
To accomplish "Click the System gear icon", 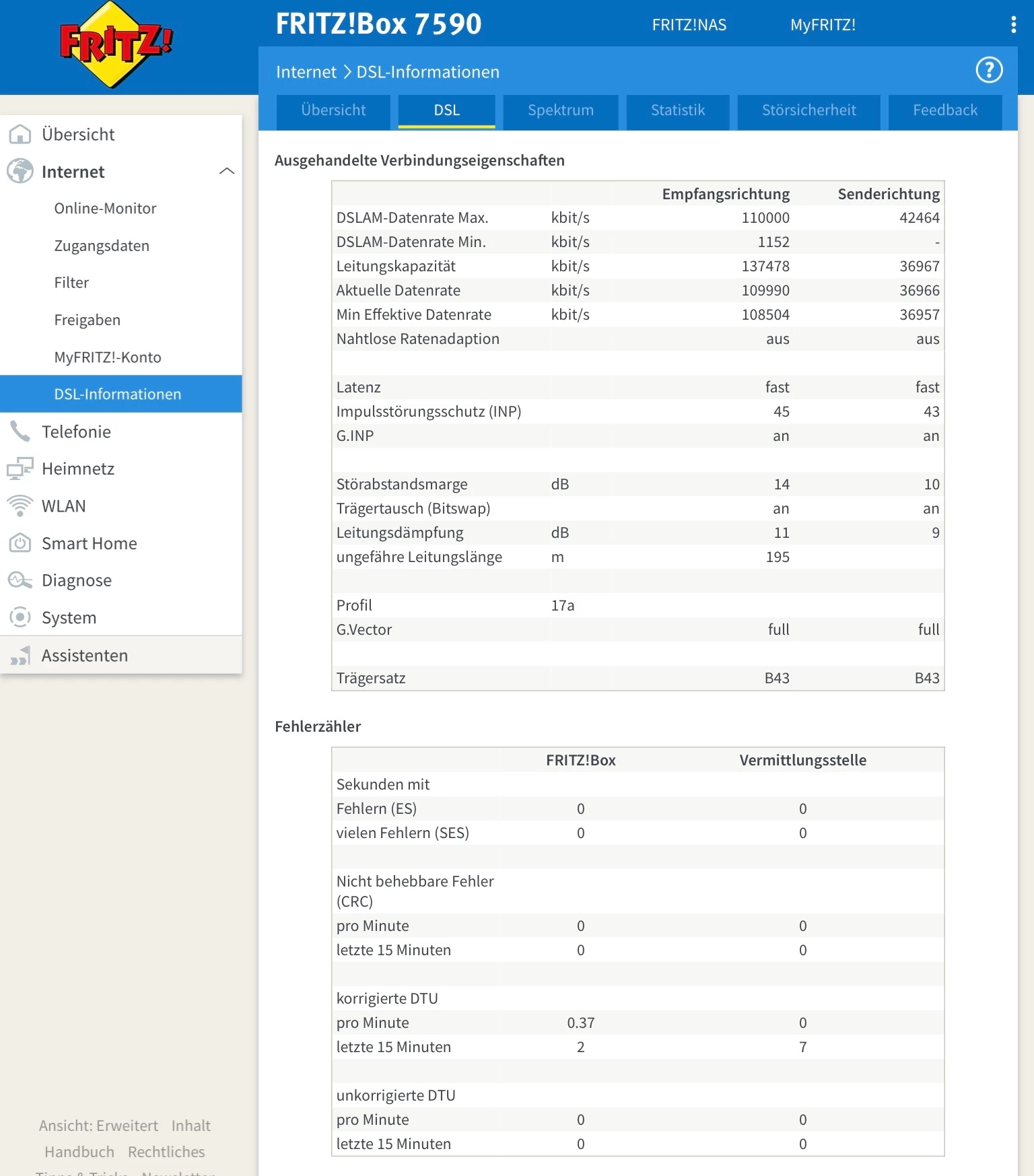I will 20,617.
